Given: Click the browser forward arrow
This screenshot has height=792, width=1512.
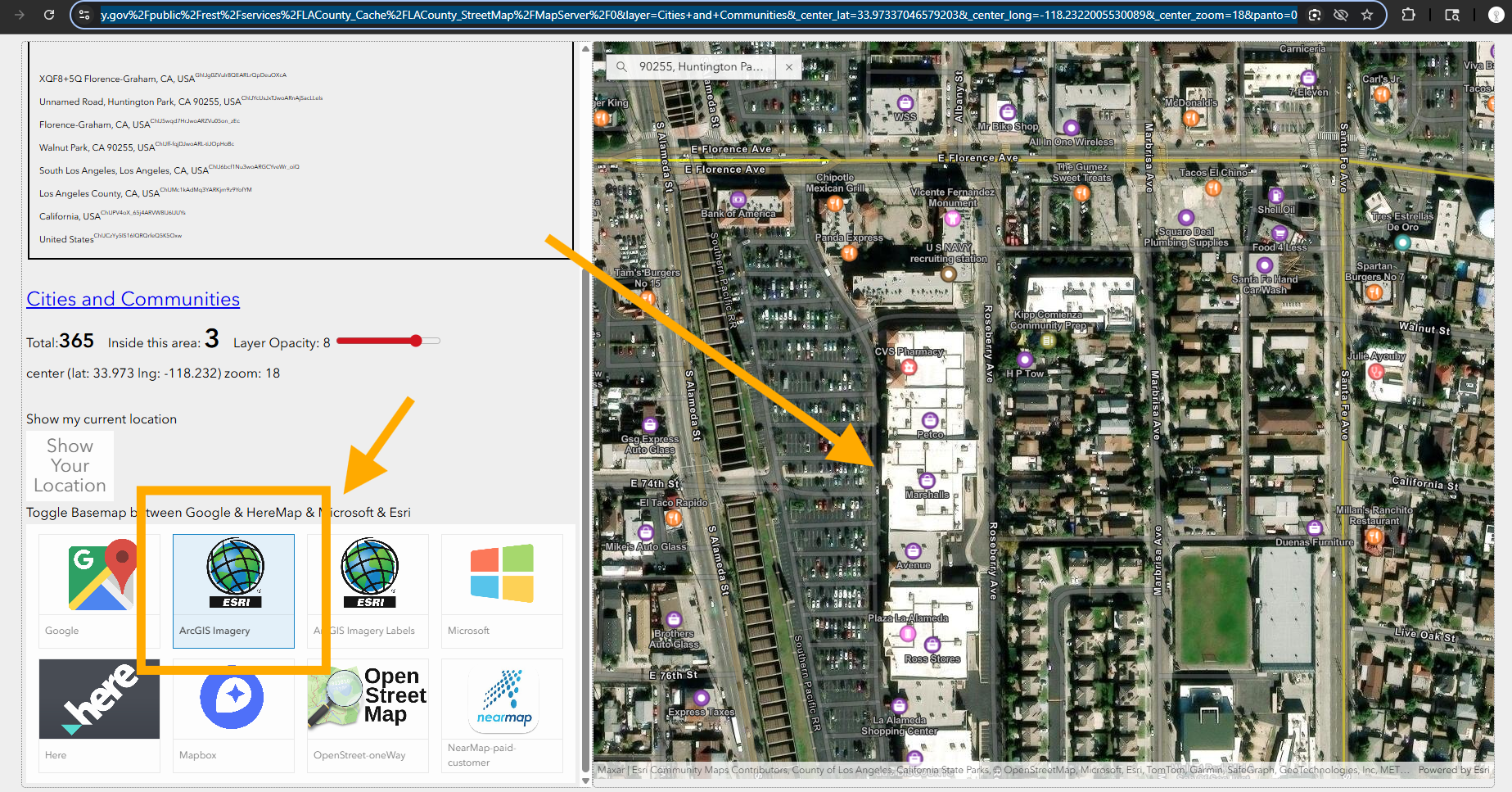Looking at the screenshot, I should coord(20,15).
